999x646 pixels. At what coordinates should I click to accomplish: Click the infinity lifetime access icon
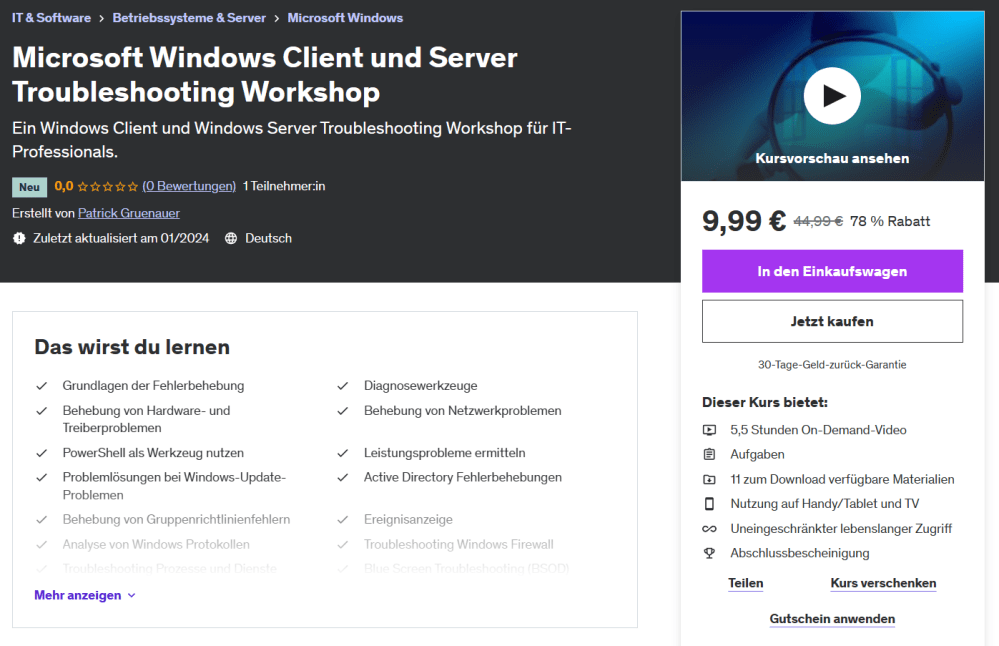[709, 528]
